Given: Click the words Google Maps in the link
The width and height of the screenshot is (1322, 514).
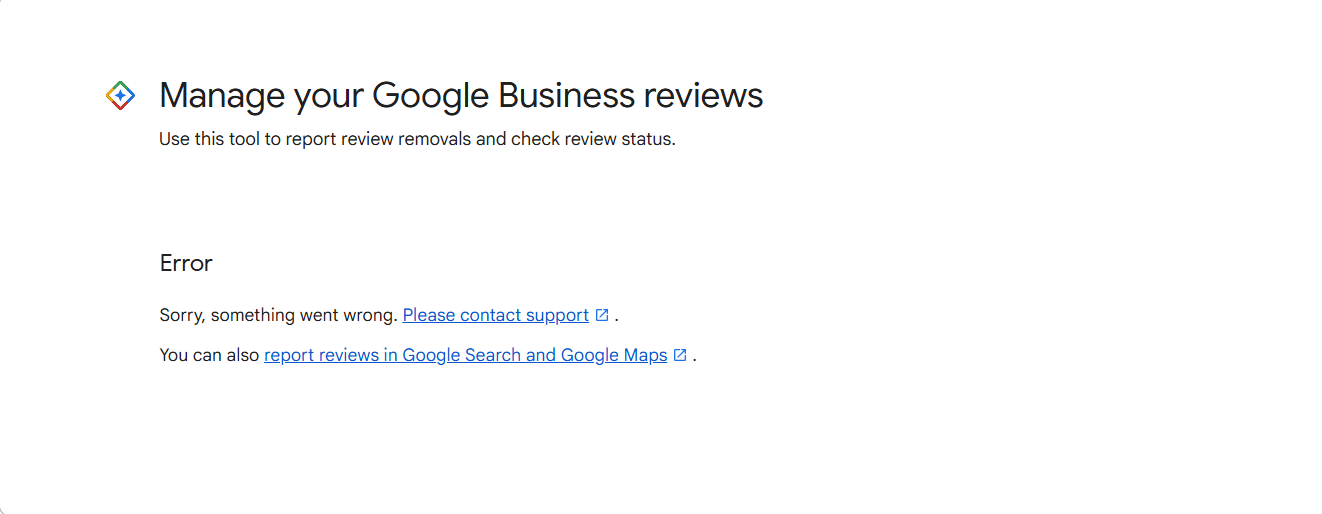Looking at the screenshot, I should pyautogui.click(x=614, y=355).
